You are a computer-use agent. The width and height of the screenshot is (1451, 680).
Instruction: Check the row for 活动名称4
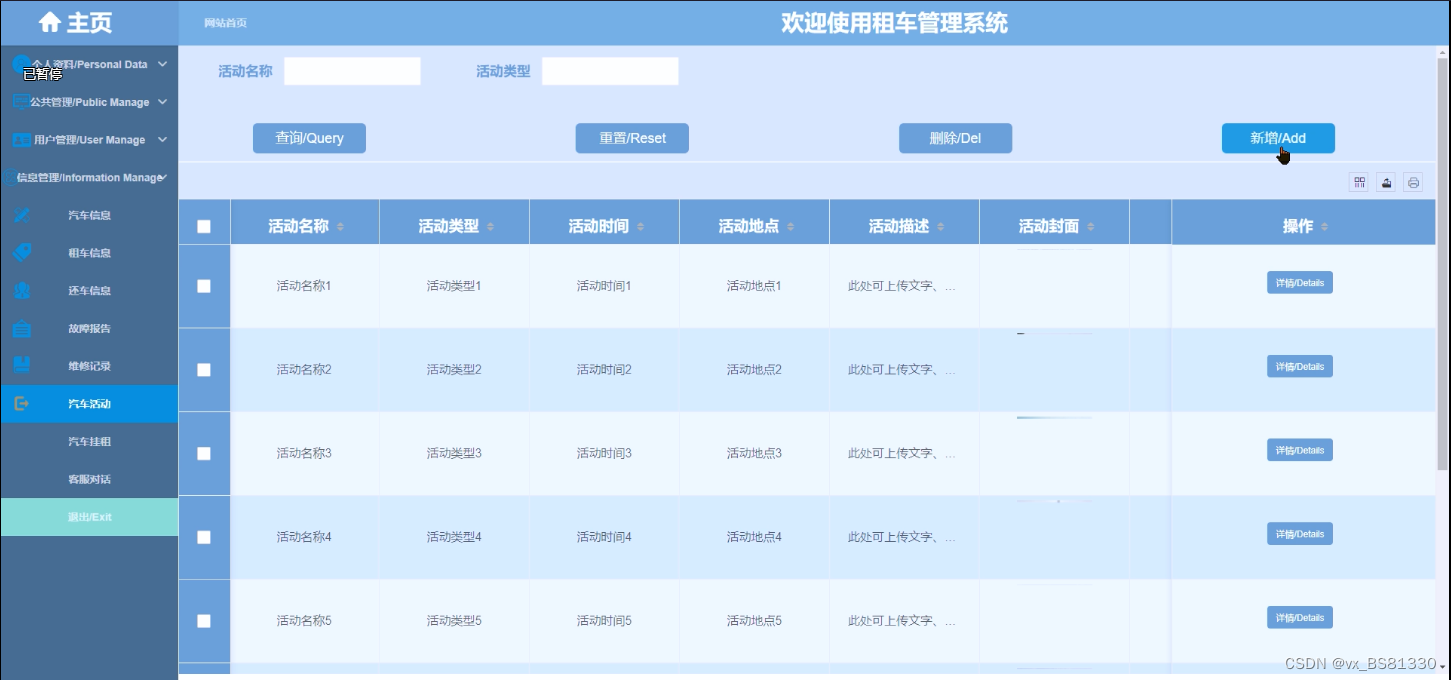tap(204, 537)
